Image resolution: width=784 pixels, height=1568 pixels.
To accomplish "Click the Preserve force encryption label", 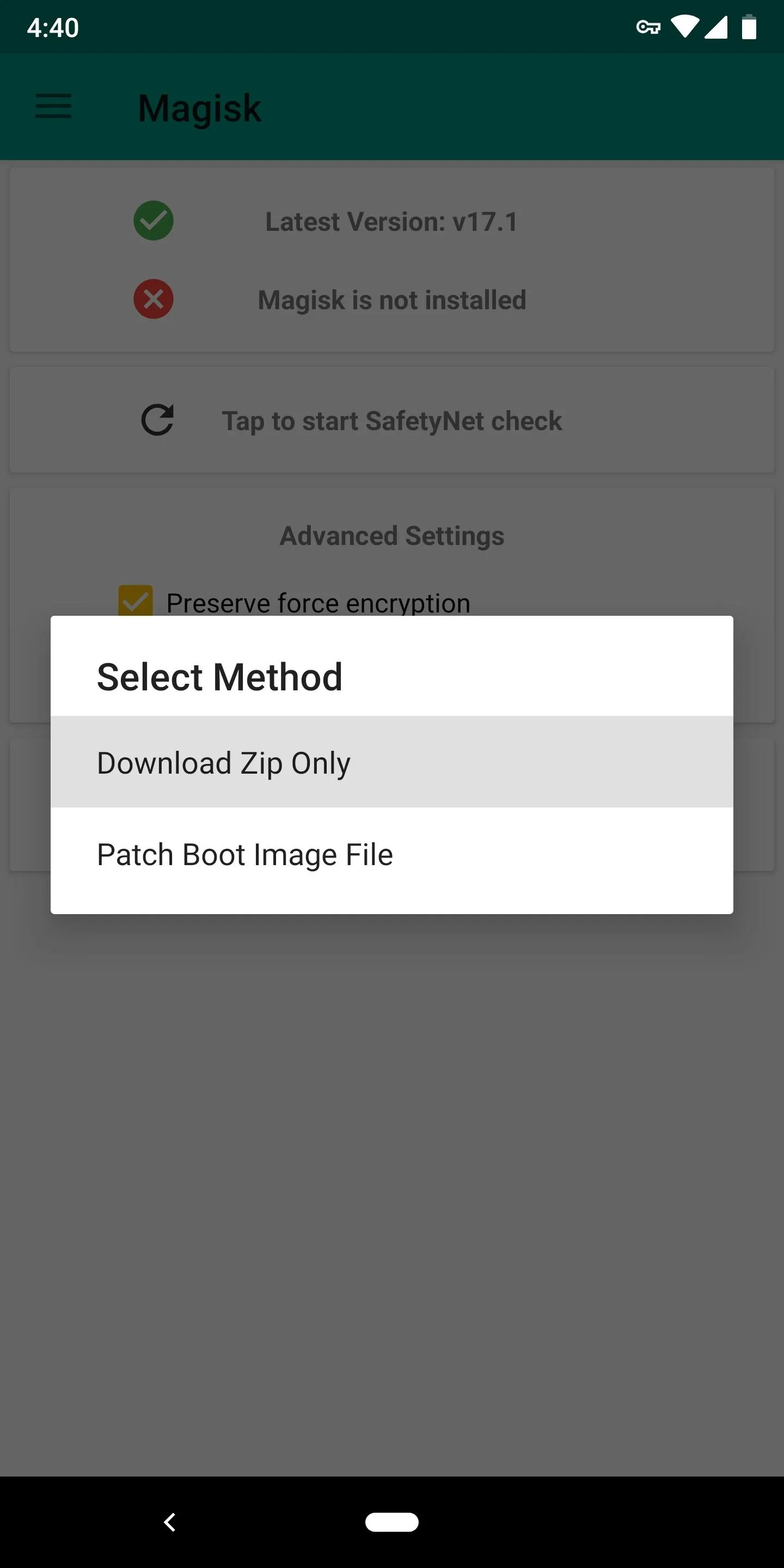I will click(x=318, y=603).
